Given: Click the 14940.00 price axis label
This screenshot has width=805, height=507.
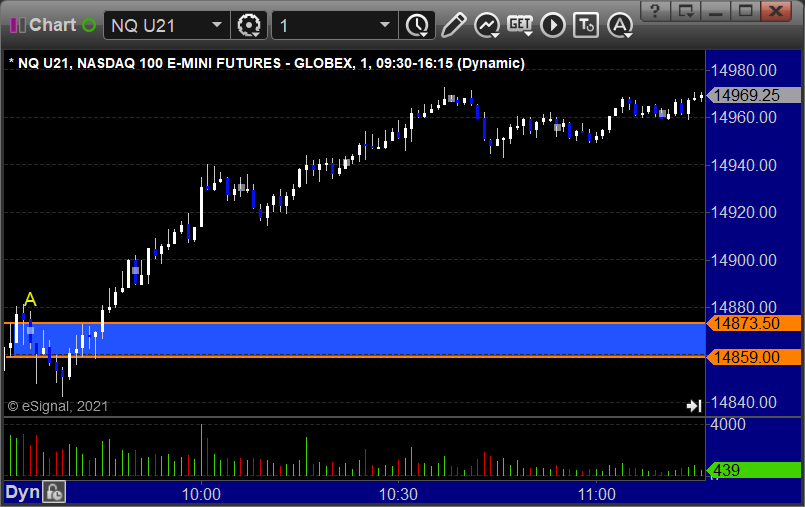Looking at the screenshot, I should [743, 165].
